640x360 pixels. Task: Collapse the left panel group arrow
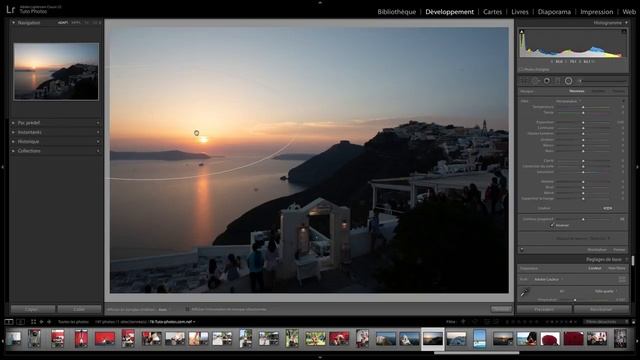[x=2, y=167]
